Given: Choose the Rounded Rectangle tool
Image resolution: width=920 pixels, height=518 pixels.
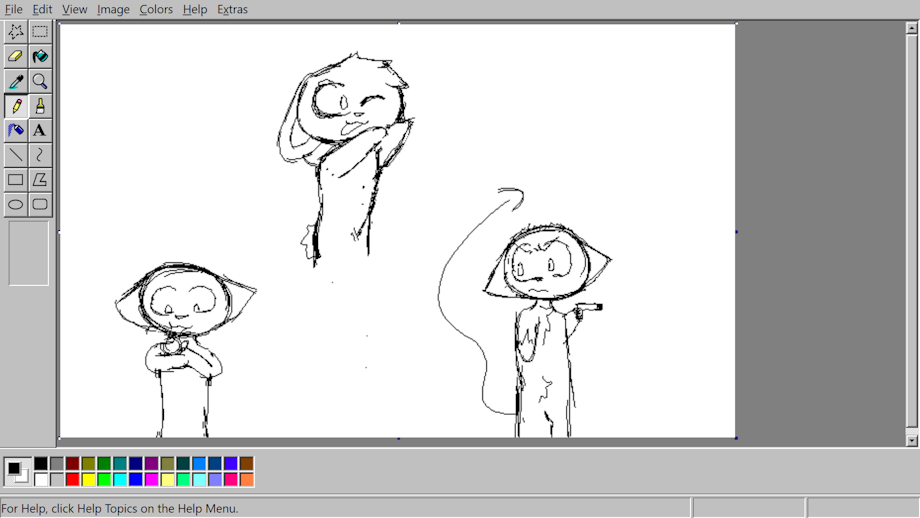Looking at the screenshot, I should [x=40, y=204].
